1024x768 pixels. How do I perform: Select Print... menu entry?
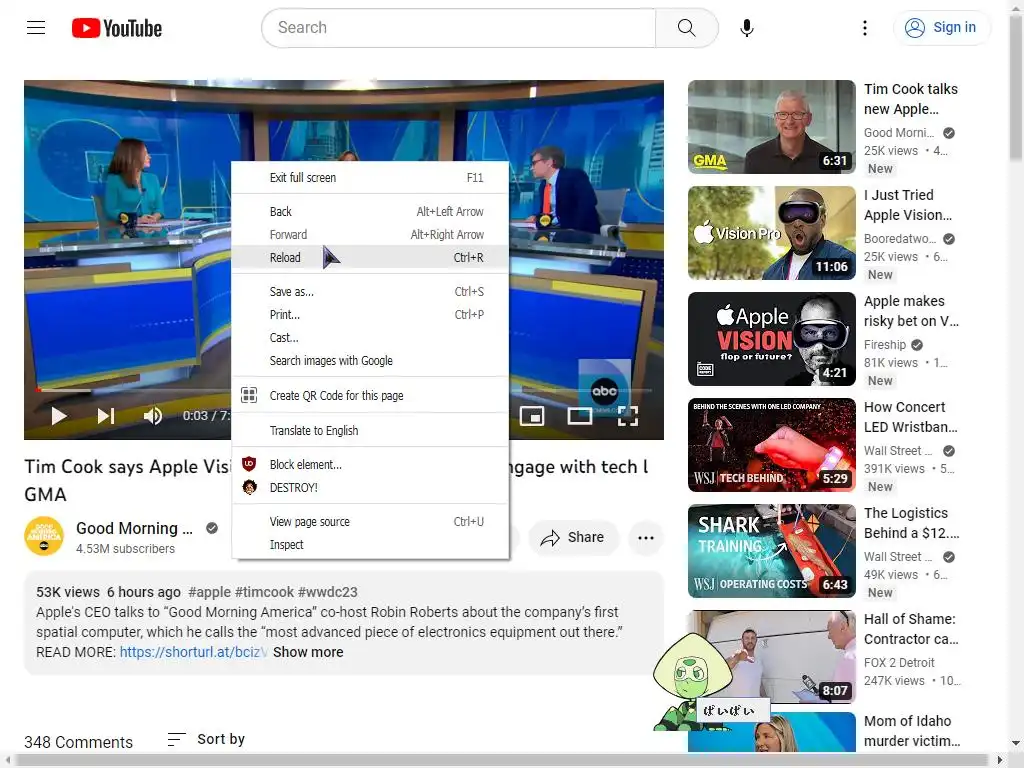pos(370,315)
